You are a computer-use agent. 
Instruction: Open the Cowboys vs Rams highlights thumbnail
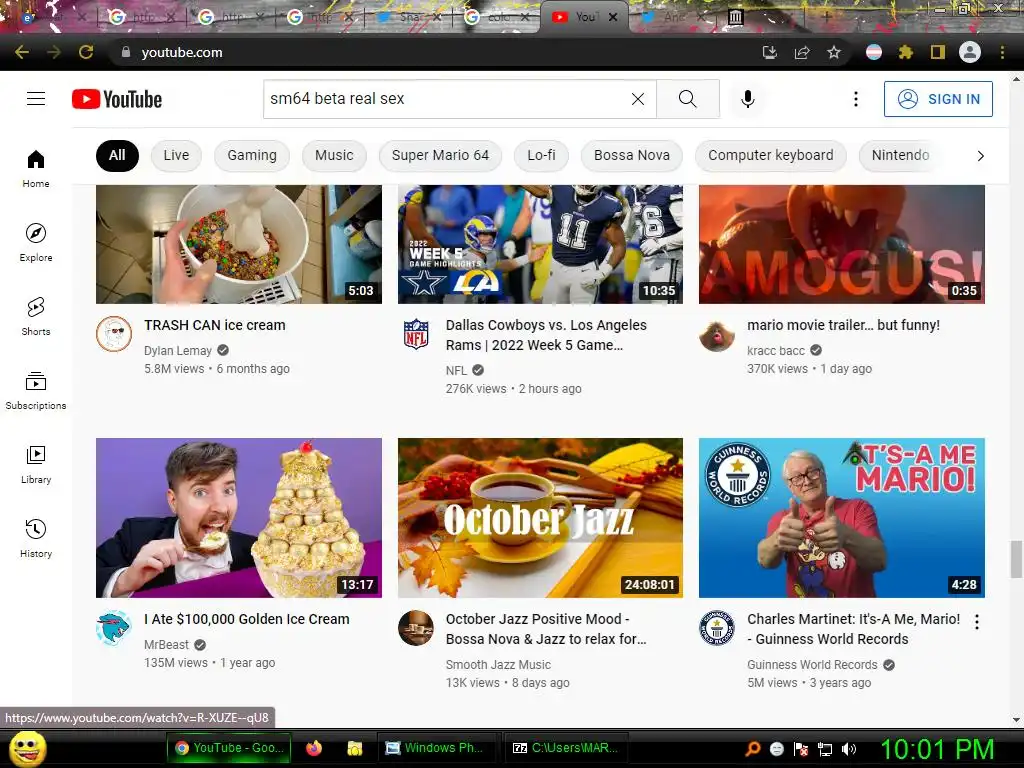540,244
